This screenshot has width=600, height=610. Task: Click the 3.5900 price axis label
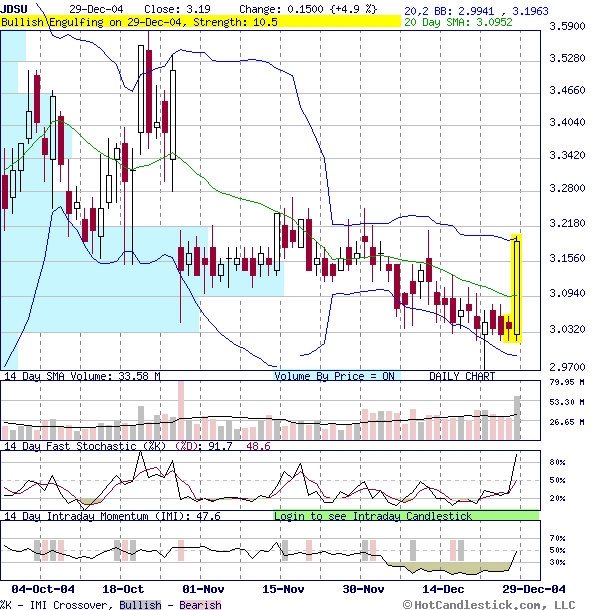pos(567,26)
